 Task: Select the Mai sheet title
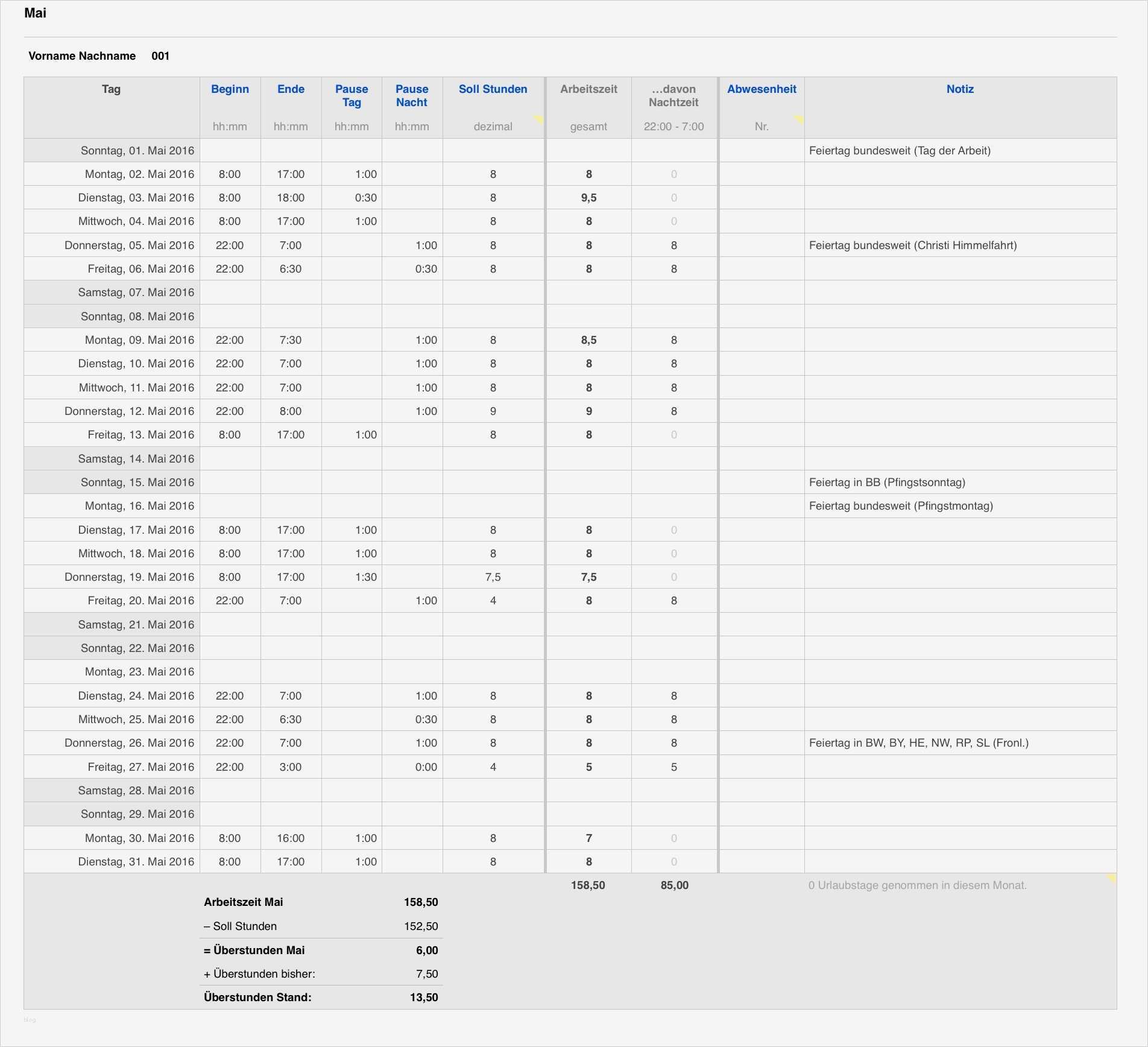[35, 13]
